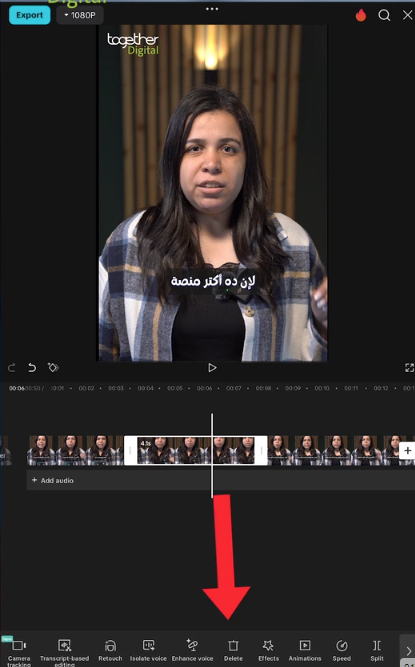Toggle fullscreen preview mode

pos(409,368)
